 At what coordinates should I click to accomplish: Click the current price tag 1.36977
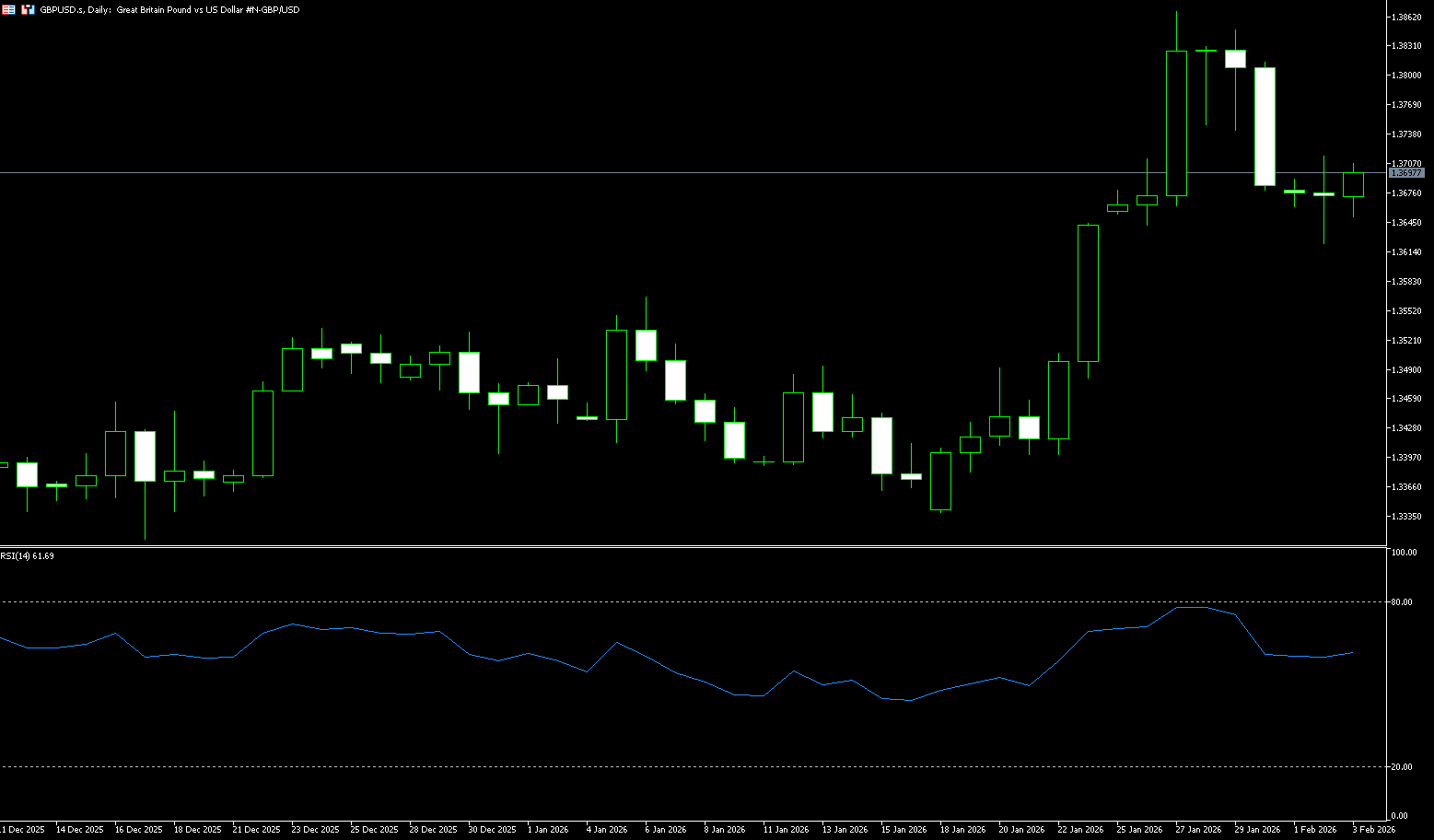[1406, 173]
